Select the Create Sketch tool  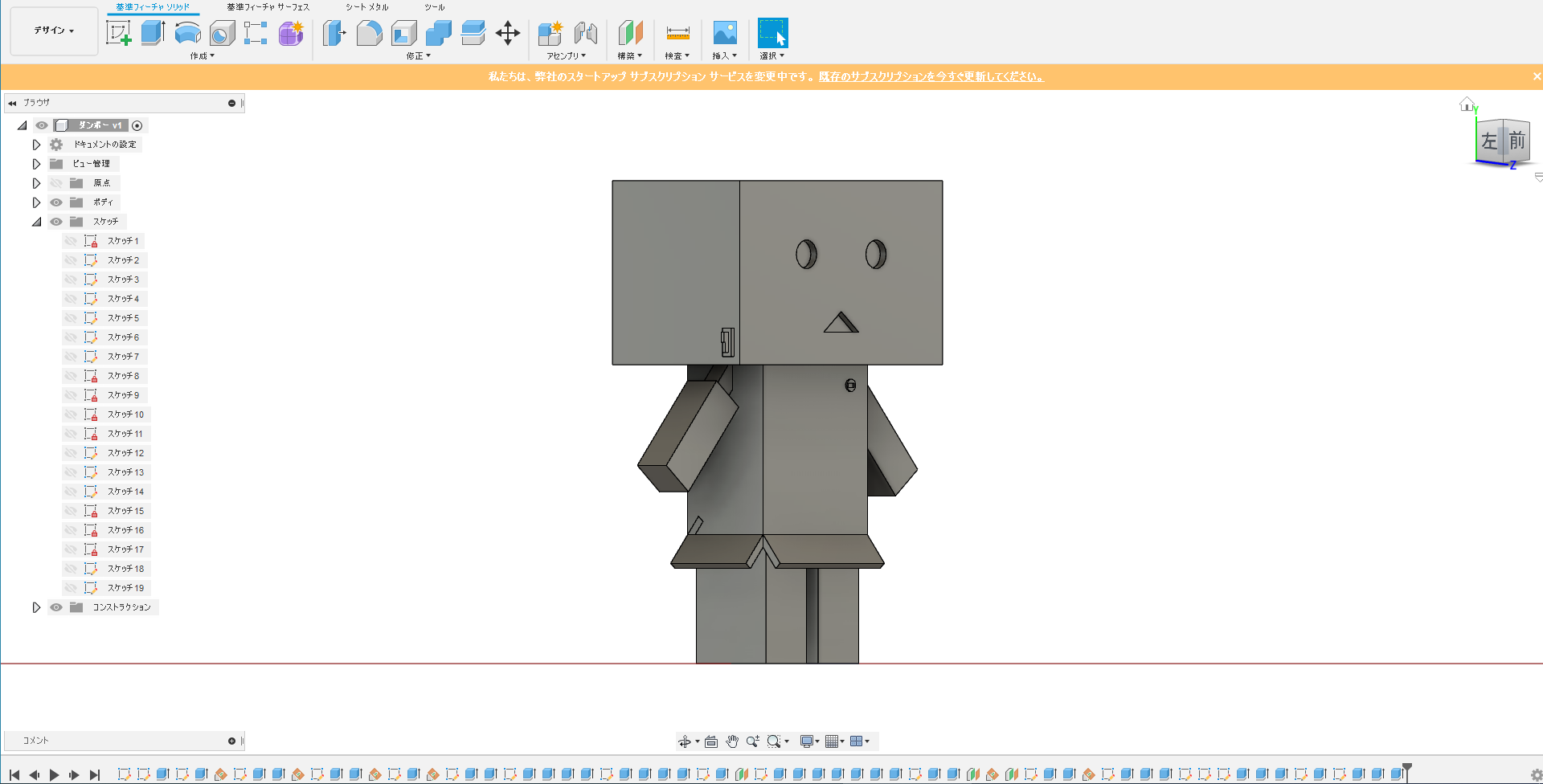[118, 33]
